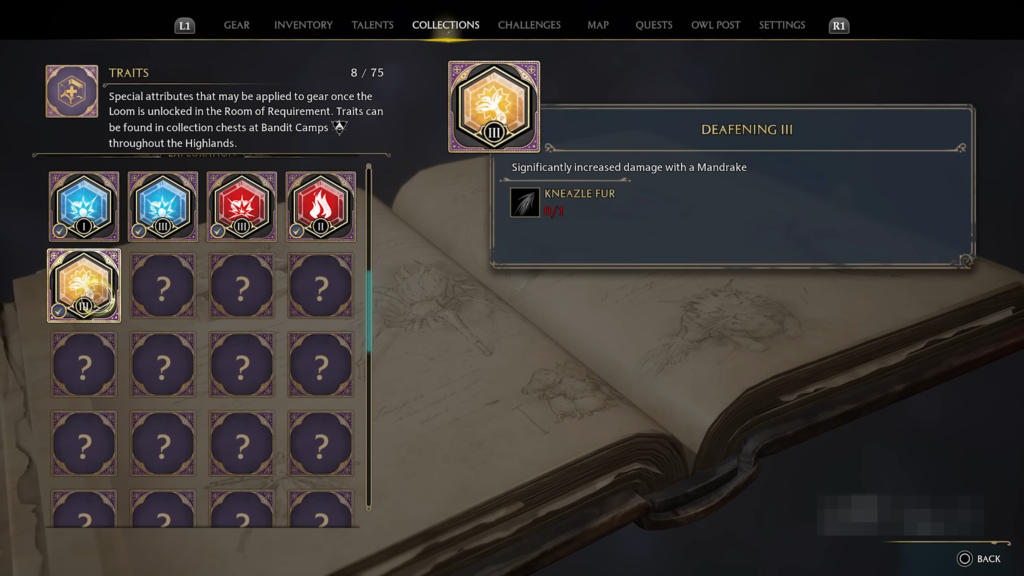Click the traits list scrollbar thumb
1024x576 pixels.
pos(369,311)
